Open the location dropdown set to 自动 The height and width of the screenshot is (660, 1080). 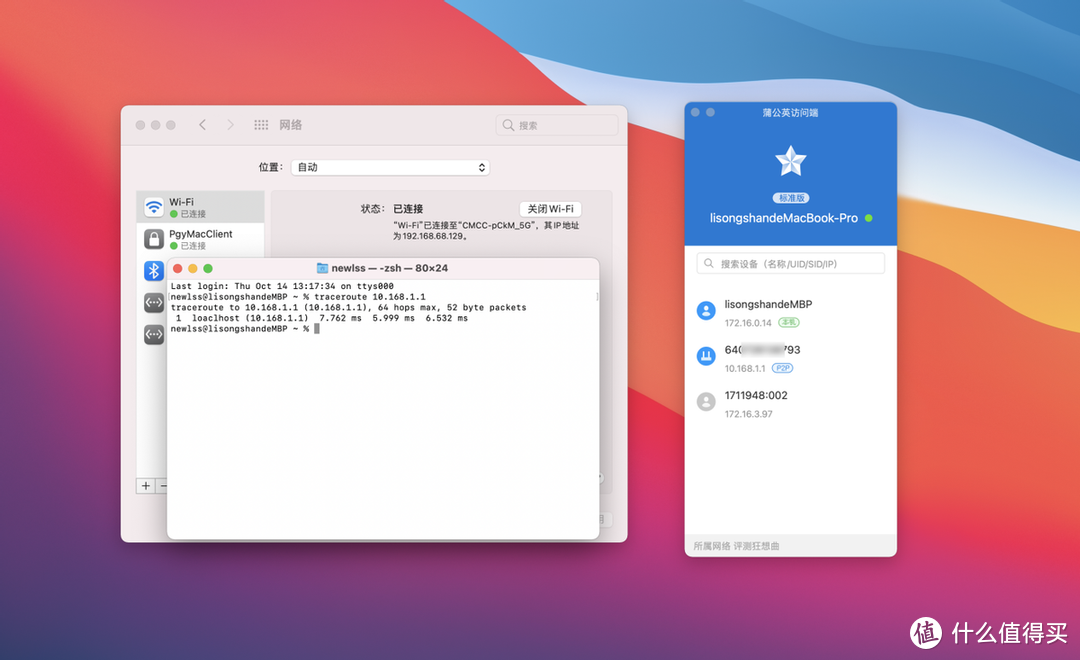391,167
